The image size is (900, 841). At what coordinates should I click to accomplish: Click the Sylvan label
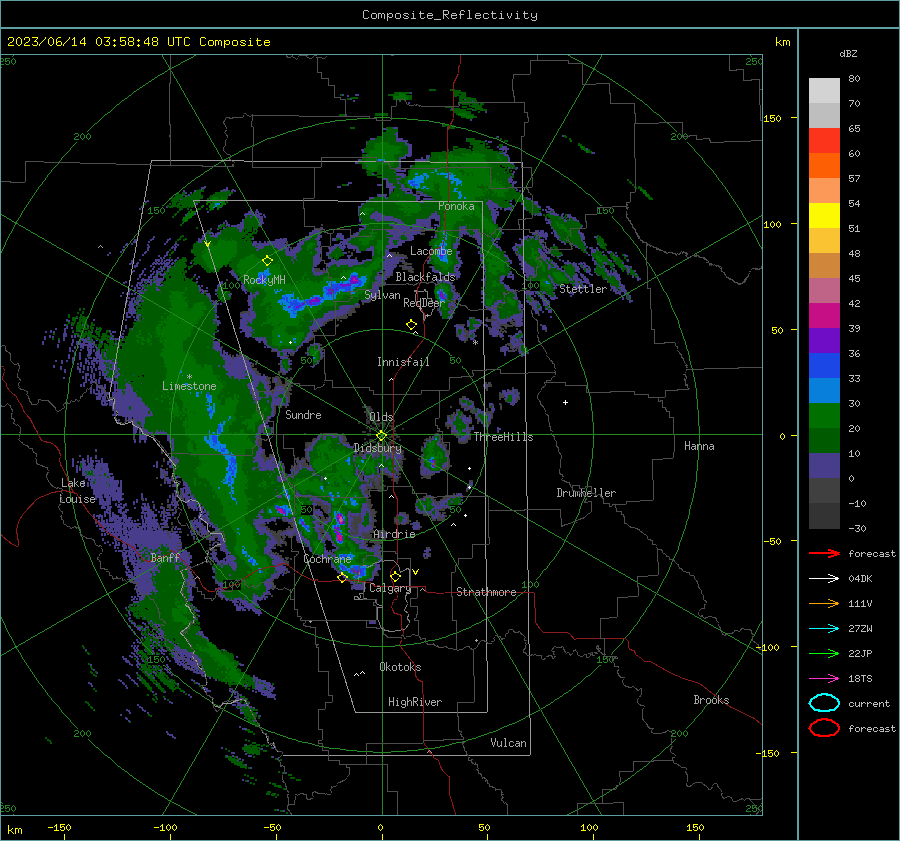[382, 295]
